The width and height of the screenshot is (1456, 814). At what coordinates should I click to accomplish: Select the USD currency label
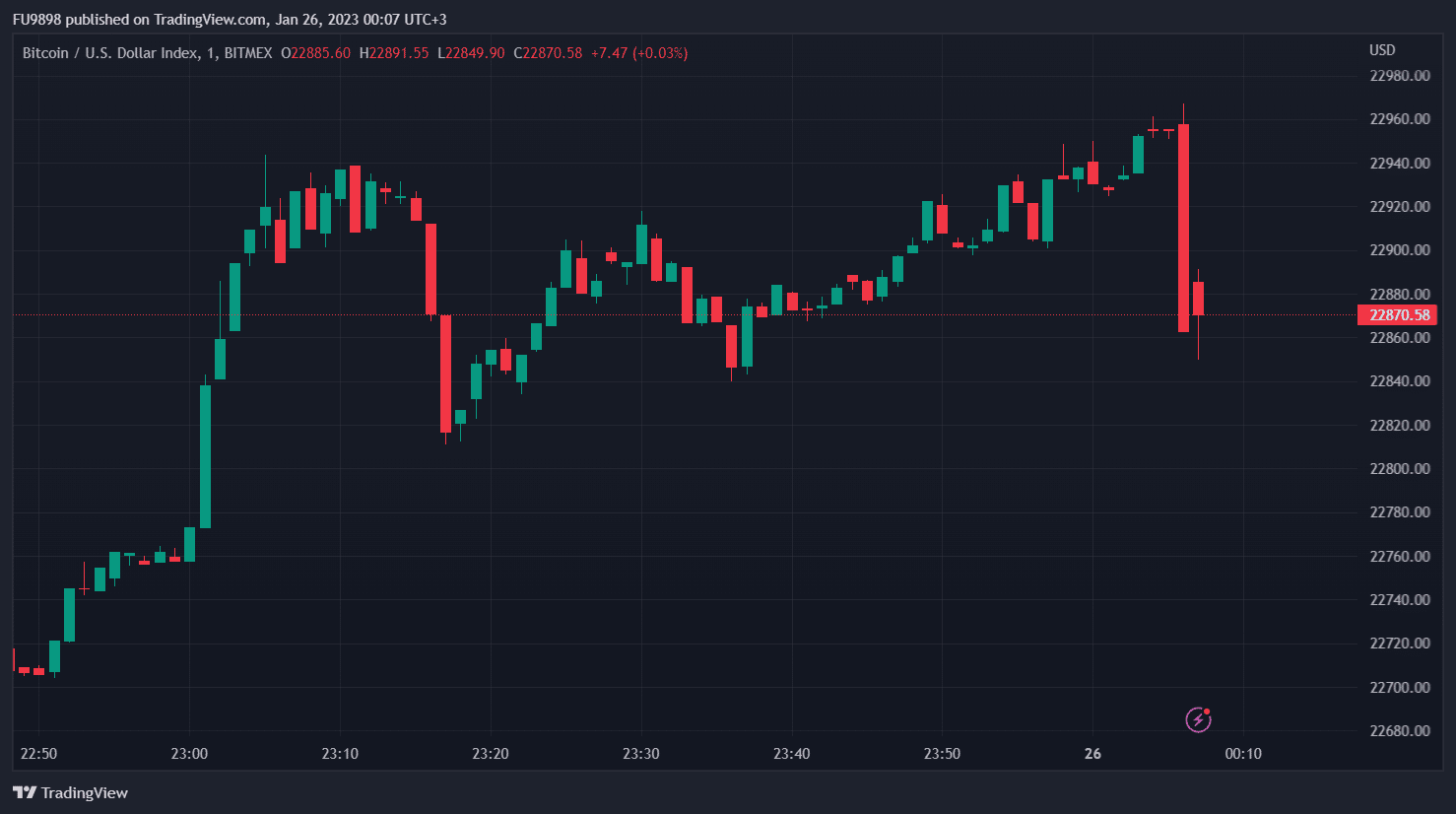point(1382,50)
